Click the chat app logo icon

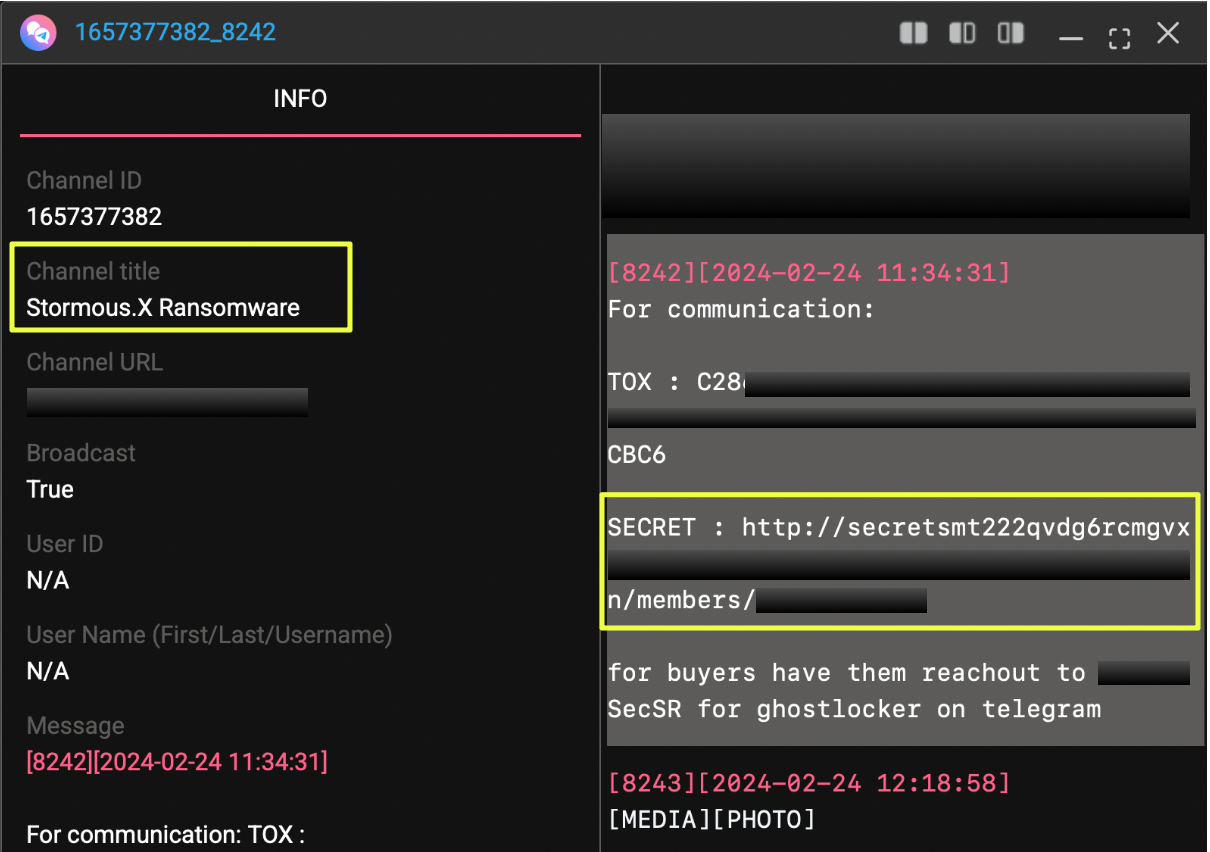37,33
